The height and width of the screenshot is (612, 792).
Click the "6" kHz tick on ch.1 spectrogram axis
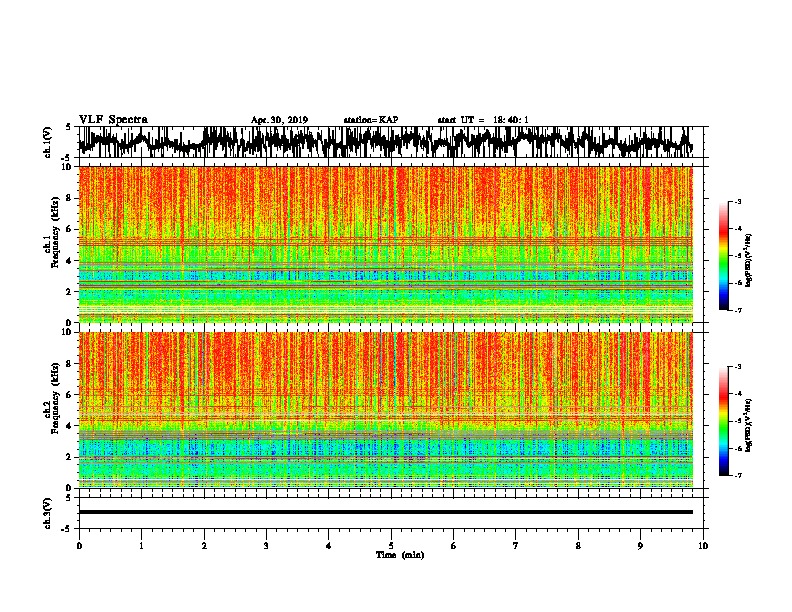point(70,230)
